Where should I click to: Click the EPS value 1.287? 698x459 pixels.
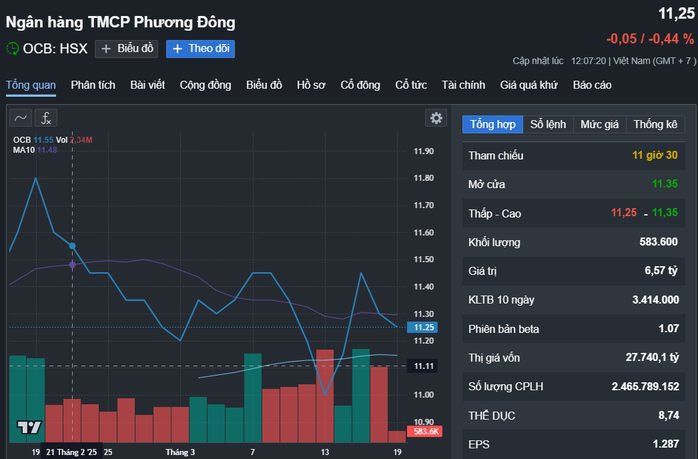(666, 444)
